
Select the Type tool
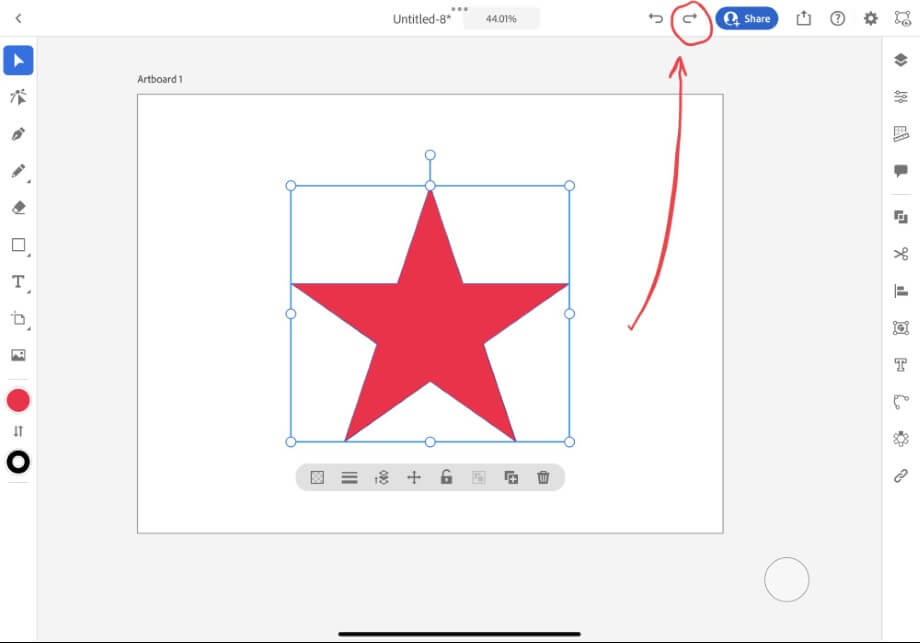pyautogui.click(x=18, y=282)
